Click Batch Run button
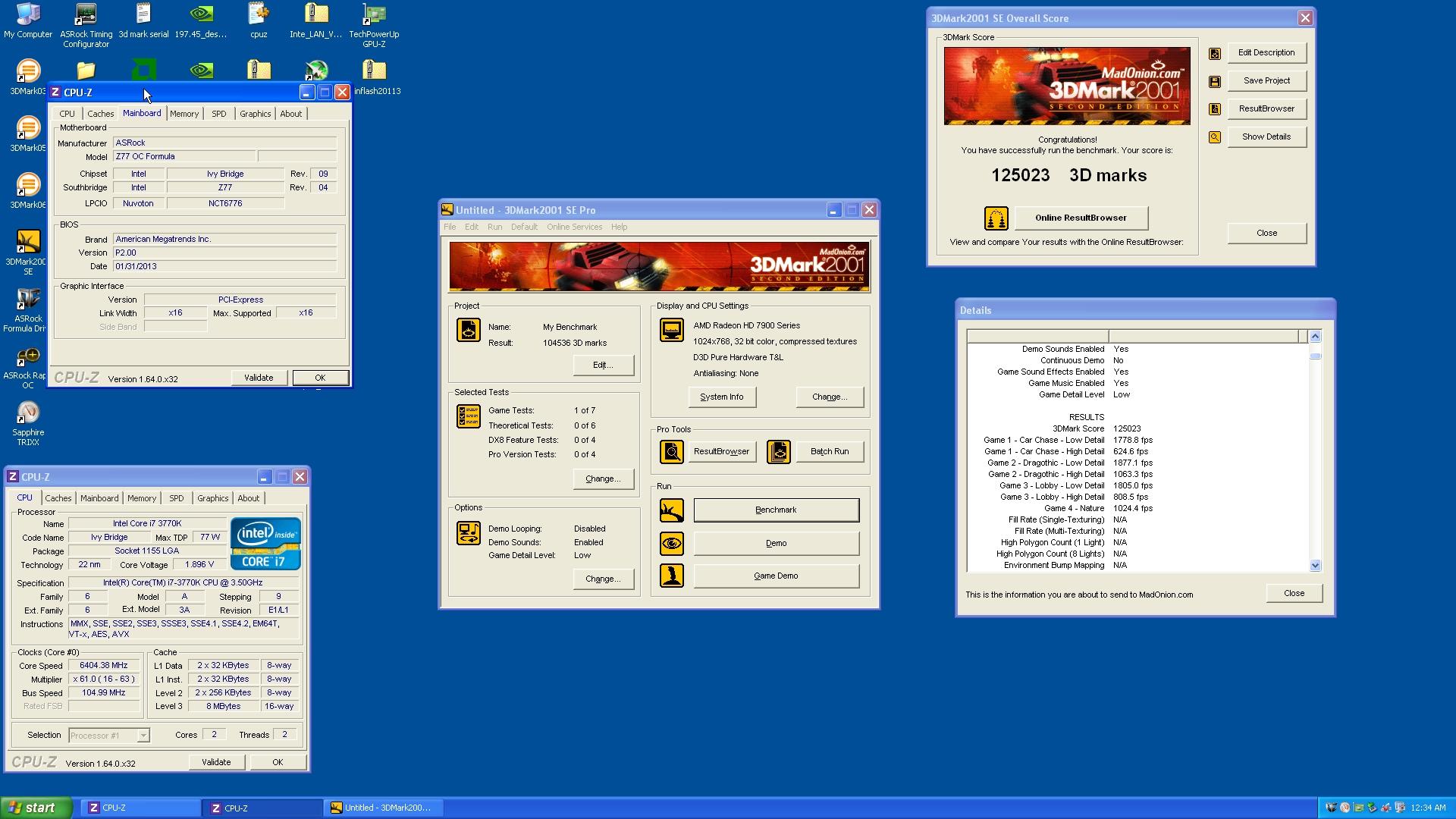Viewport: 1456px width, 819px height. tap(829, 452)
